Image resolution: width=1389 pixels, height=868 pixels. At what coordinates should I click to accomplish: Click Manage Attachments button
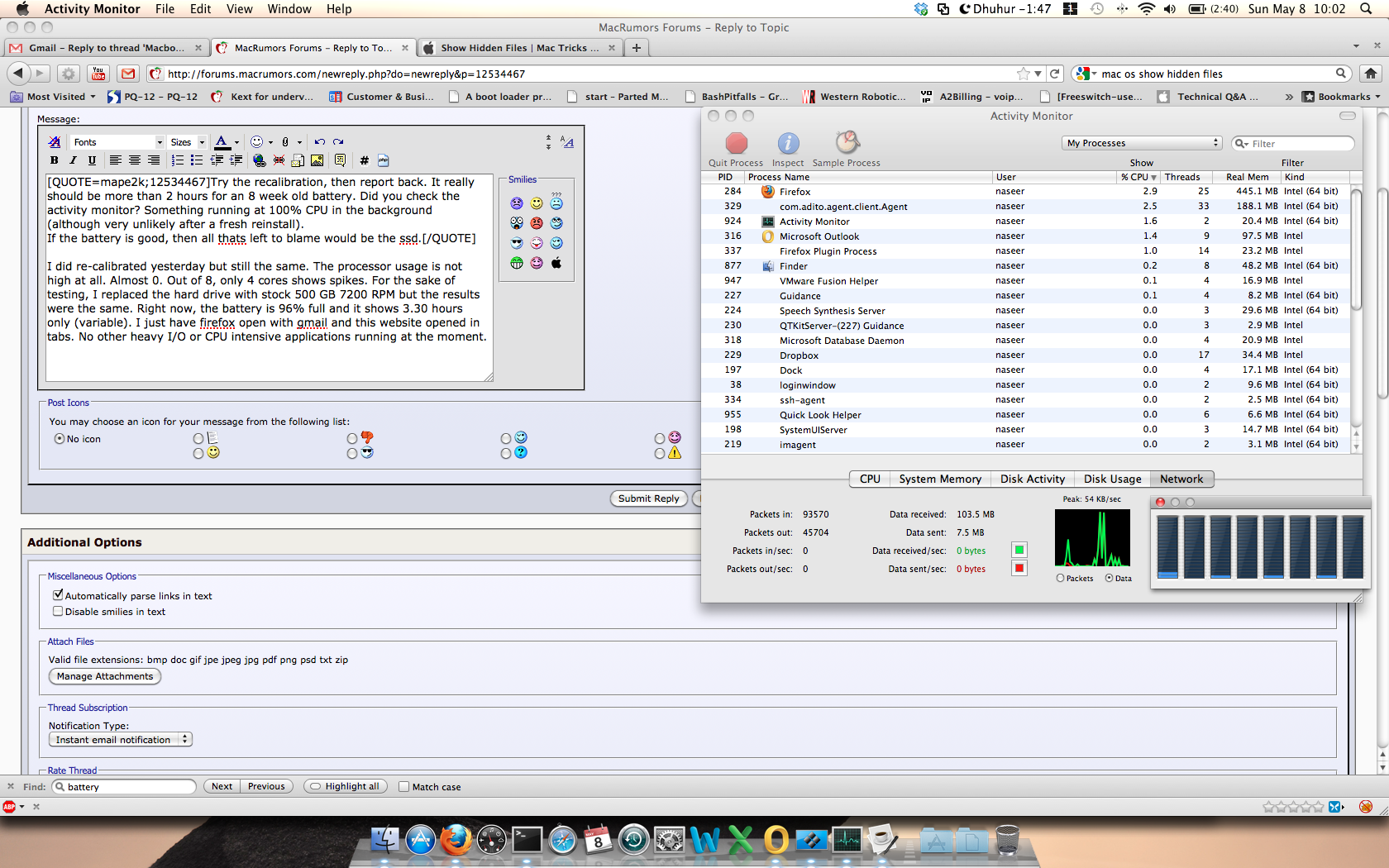[x=105, y=676]
